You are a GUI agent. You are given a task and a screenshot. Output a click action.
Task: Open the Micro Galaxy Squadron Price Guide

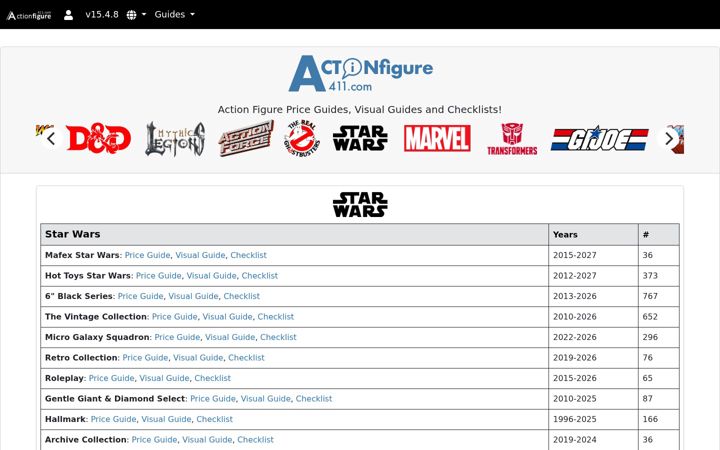[177, 337]
